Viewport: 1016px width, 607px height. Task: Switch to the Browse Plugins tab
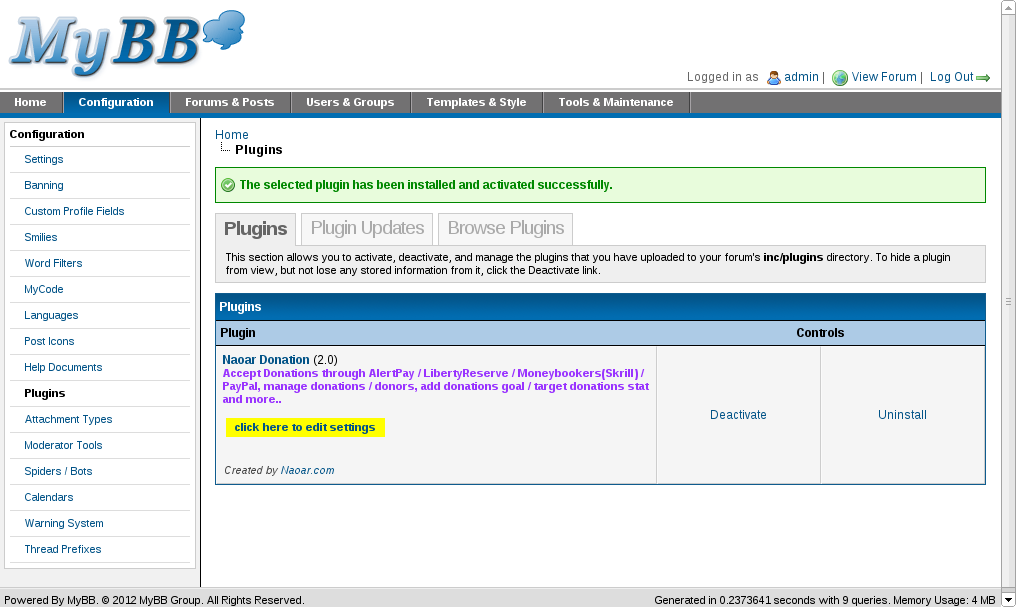[x=506, y=228]
